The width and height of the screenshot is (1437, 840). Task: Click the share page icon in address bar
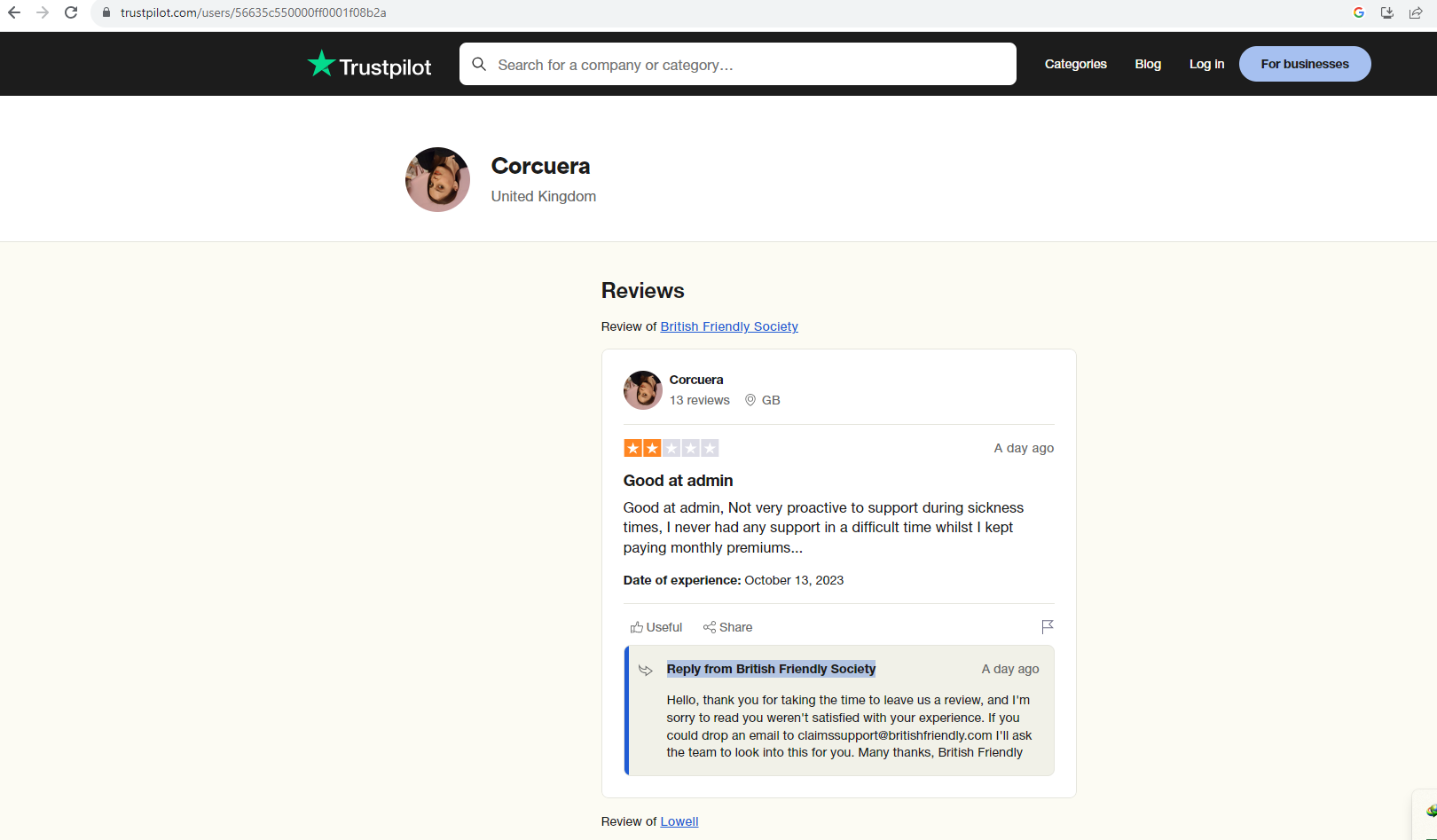coord(1416,12)
